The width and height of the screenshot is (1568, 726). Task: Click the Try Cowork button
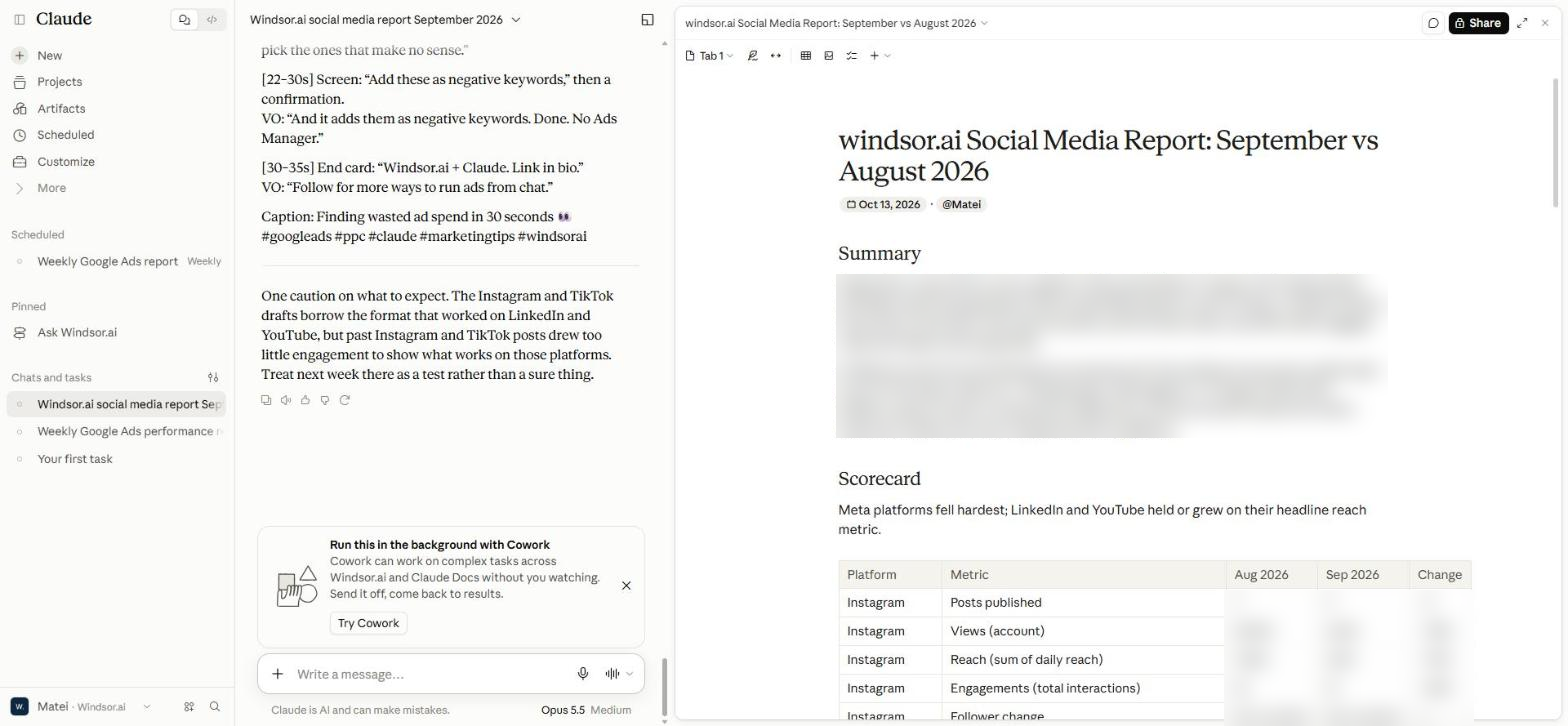368,623
